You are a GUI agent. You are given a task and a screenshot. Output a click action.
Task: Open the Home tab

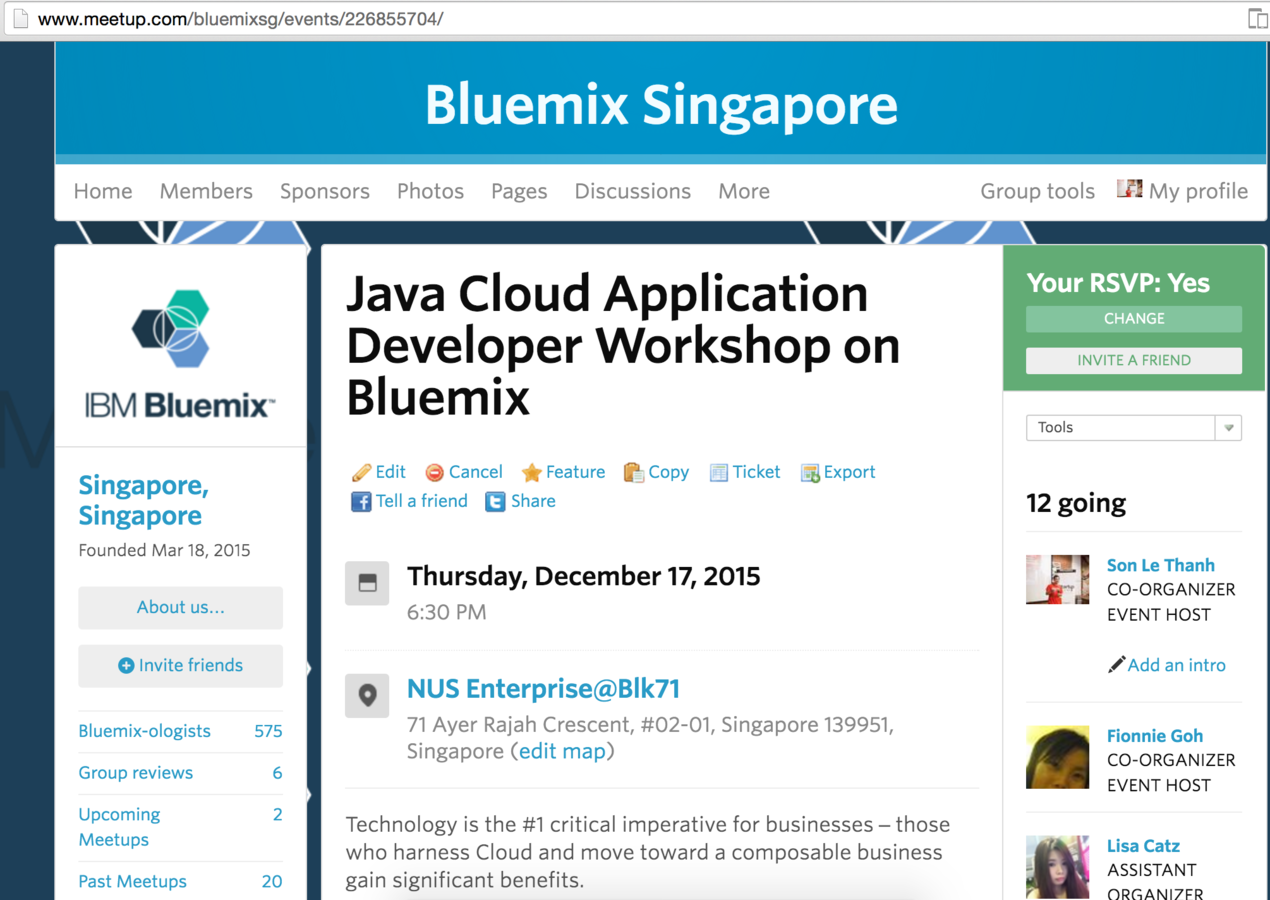pyautogui.click(x=103, y=191)
